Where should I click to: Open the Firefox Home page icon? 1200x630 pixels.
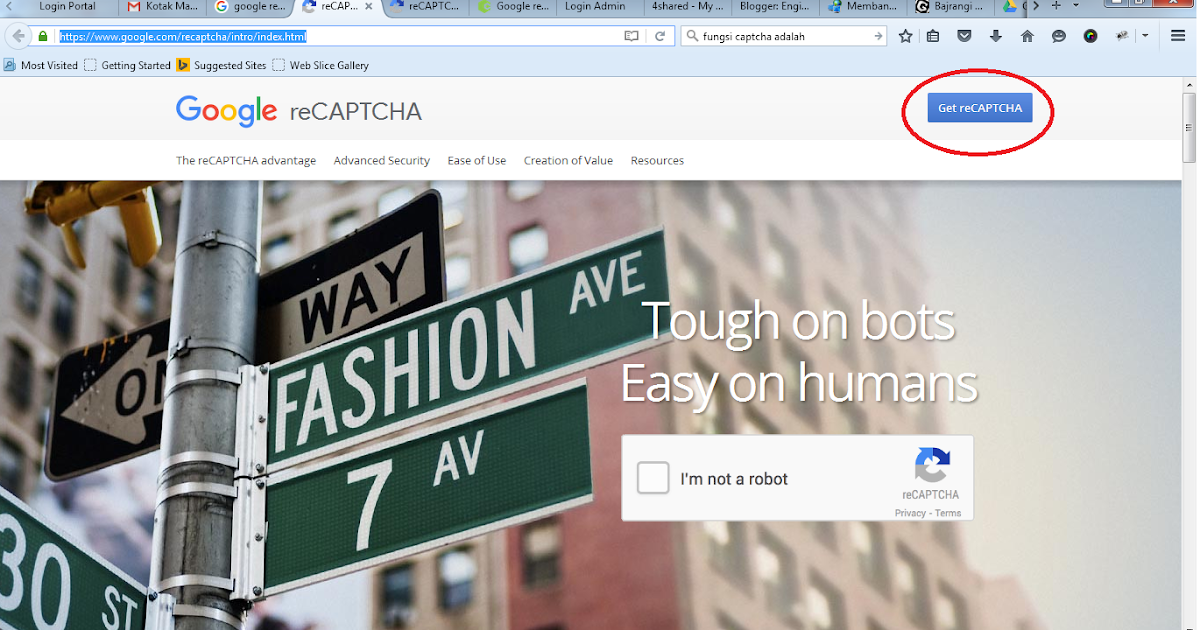(x=1027, y=36)
